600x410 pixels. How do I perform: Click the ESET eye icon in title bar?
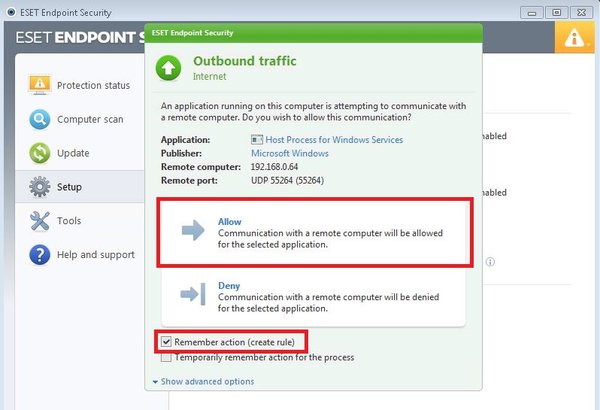click(x=11, y=12)
